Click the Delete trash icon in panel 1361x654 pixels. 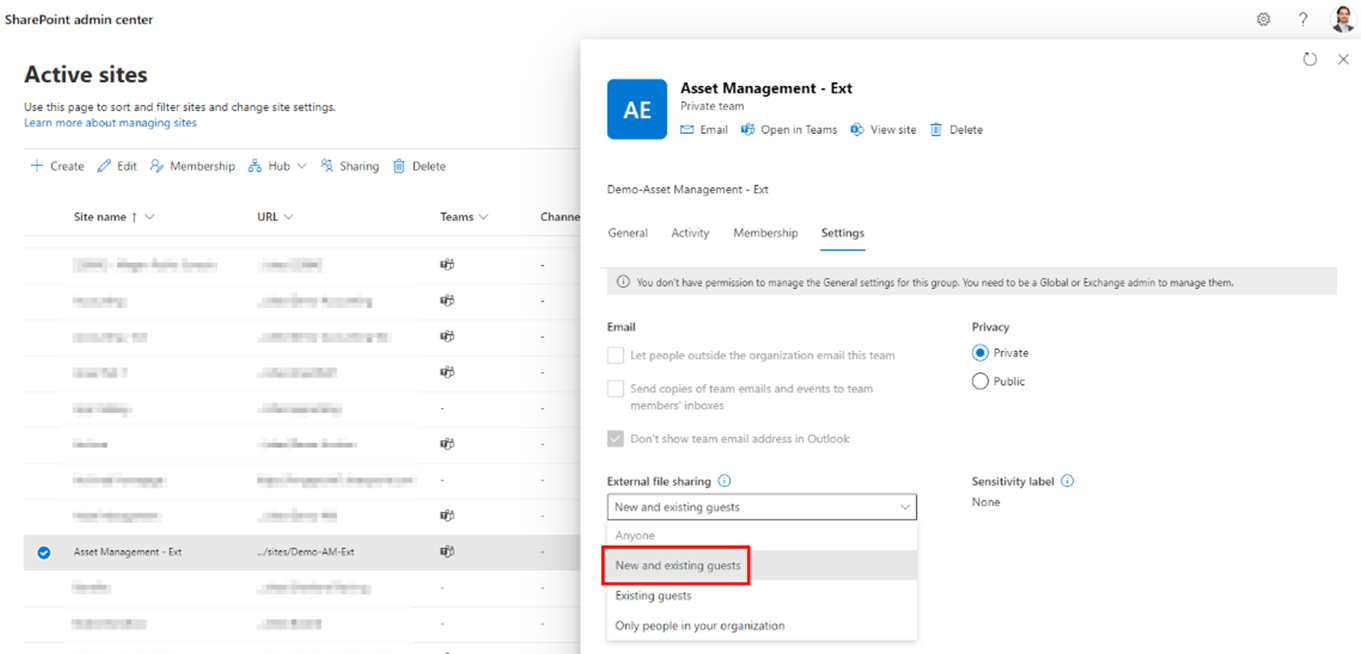click(936, 130)
